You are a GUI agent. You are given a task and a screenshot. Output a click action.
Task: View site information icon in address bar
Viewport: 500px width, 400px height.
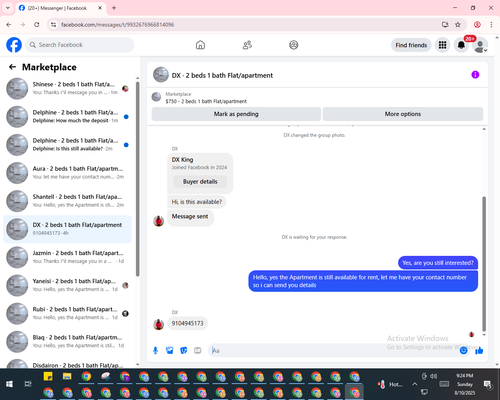click(x=53, y=25)
